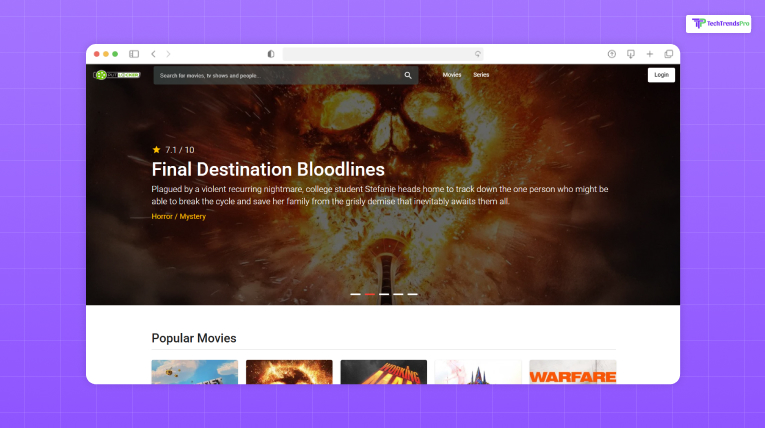
Task: Click the yellow rating star icon
Action: tap(156, 149)
